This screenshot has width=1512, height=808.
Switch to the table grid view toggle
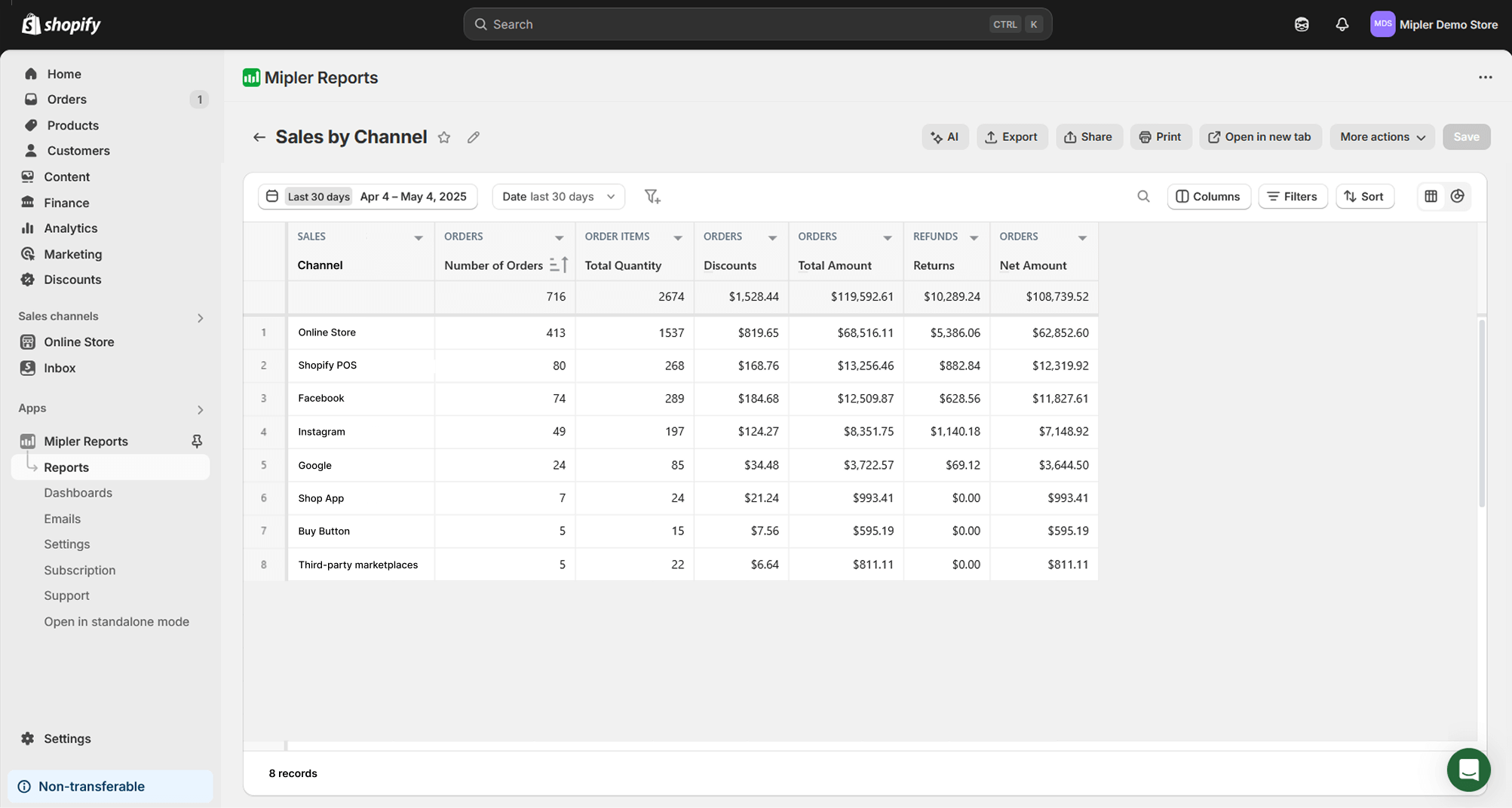pyautogui.click(x=1431, y=196)
